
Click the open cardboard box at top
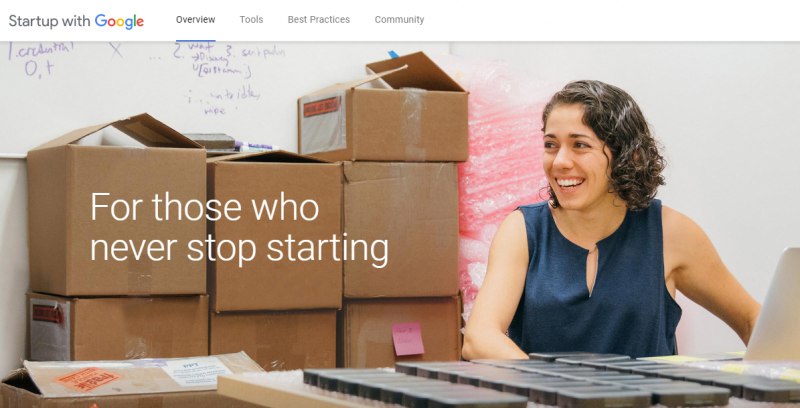click(383, 107)
